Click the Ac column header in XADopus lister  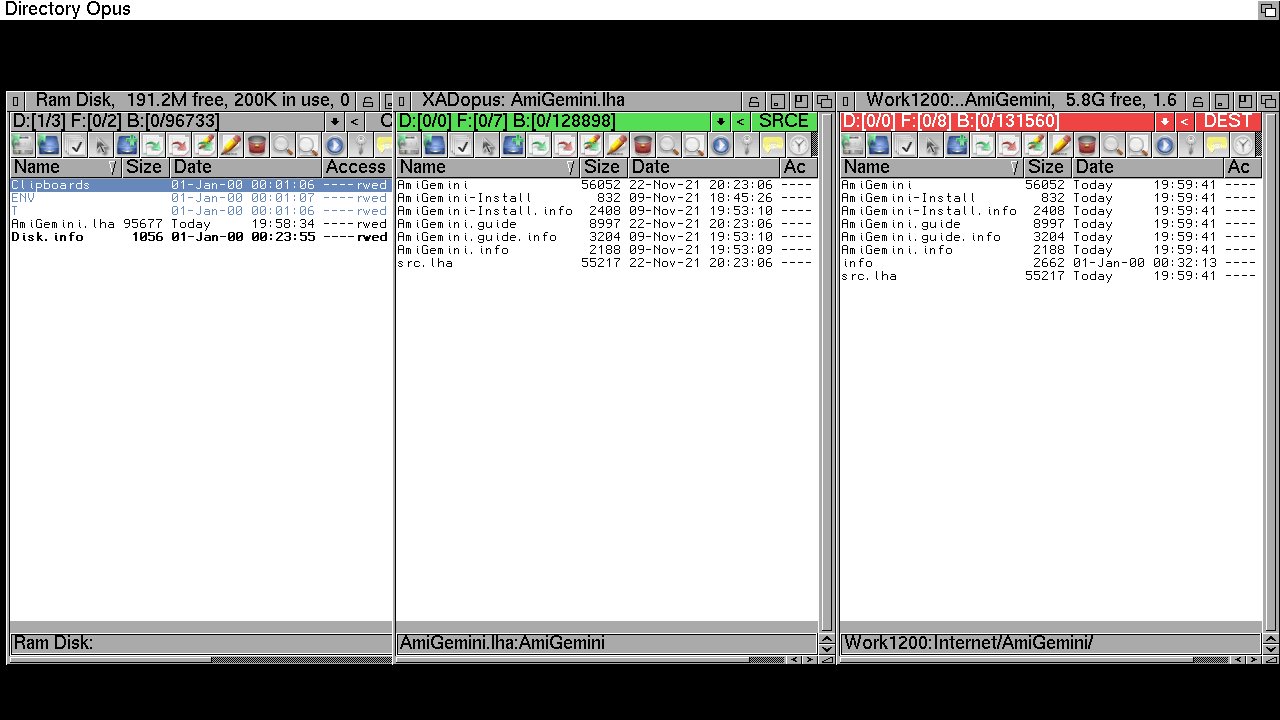tap(799, 167)
